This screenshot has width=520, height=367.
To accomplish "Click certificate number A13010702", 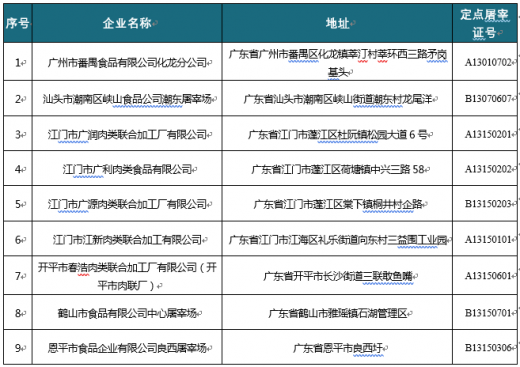I will (488, 62).
